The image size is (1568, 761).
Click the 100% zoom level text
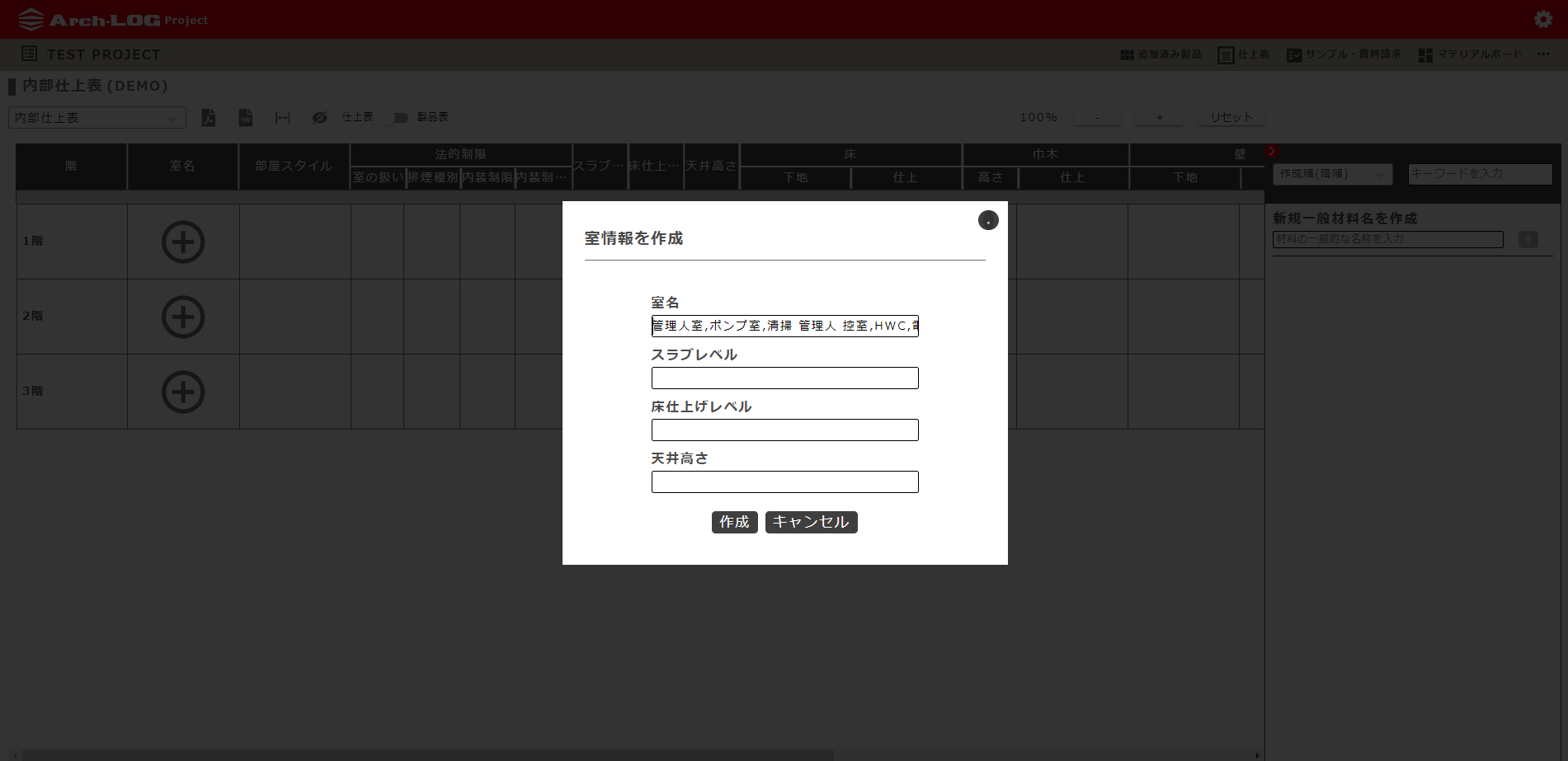(1038, 117)
